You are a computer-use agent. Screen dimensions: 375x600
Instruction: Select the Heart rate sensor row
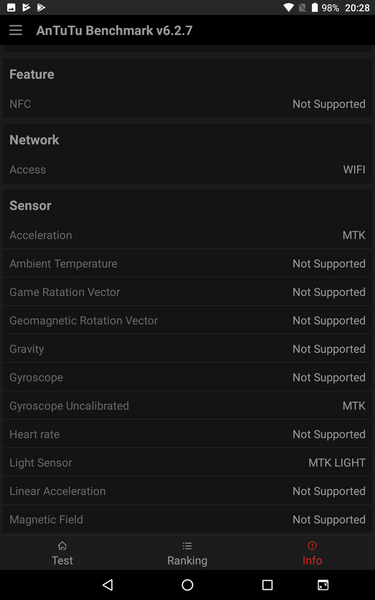coord(188,434)
